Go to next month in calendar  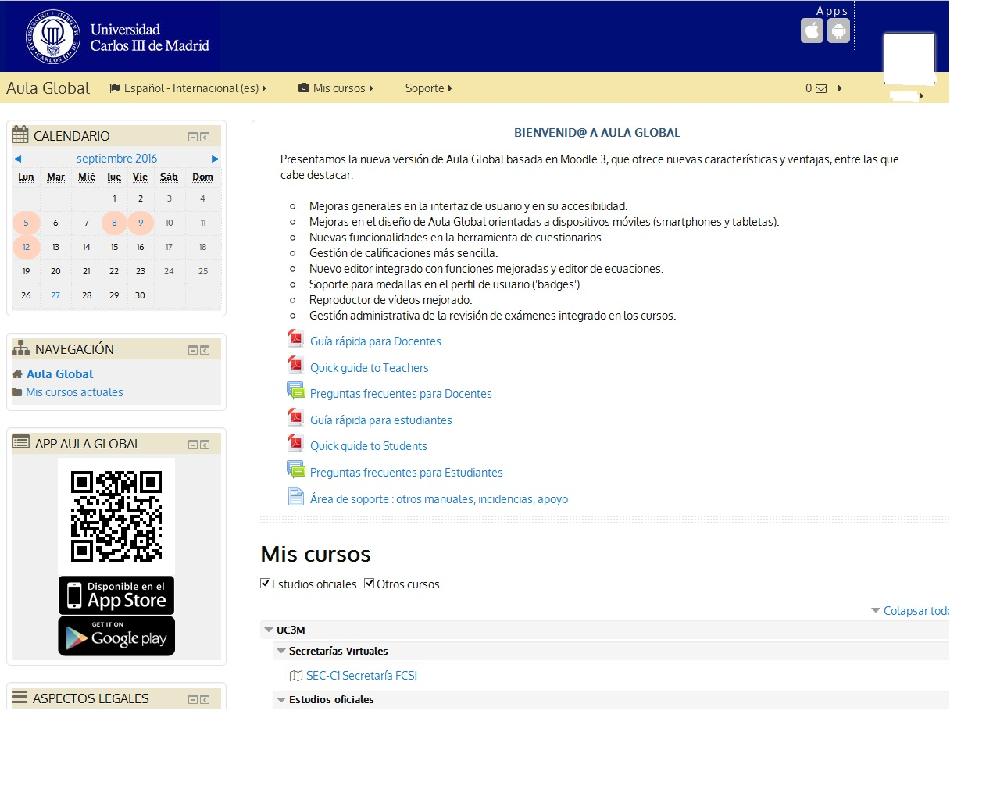(x=215, y=159)
